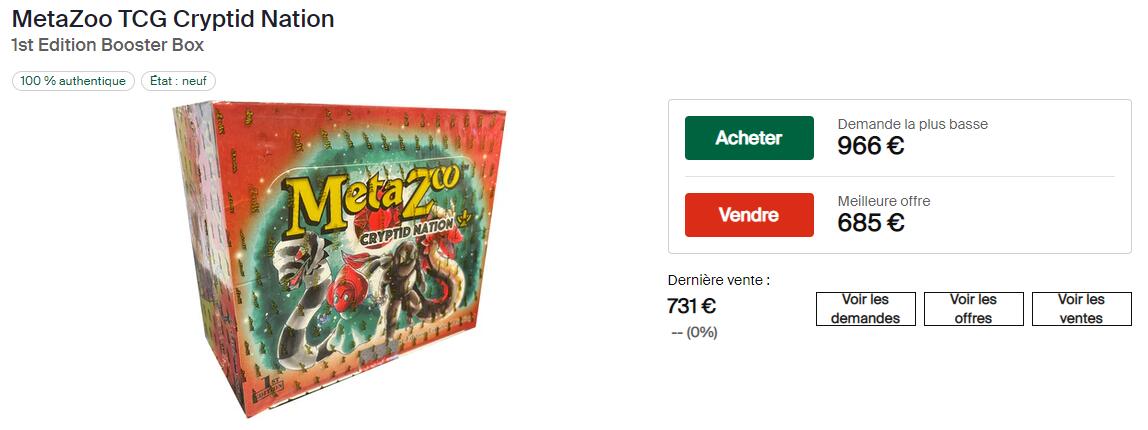Select the État : neuf badge
This screenshot has width=1148, height=430.
tap(178, 81)
